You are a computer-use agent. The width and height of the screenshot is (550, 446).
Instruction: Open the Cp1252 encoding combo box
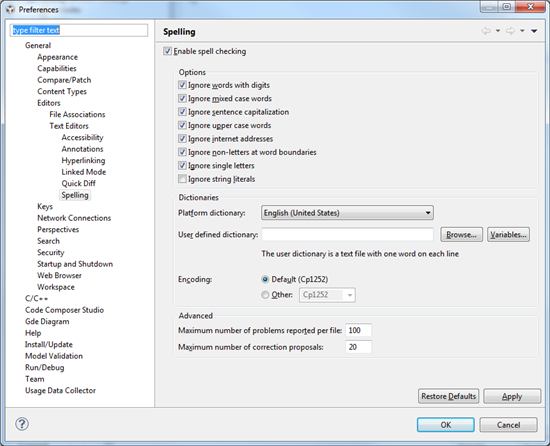[327, 295]
